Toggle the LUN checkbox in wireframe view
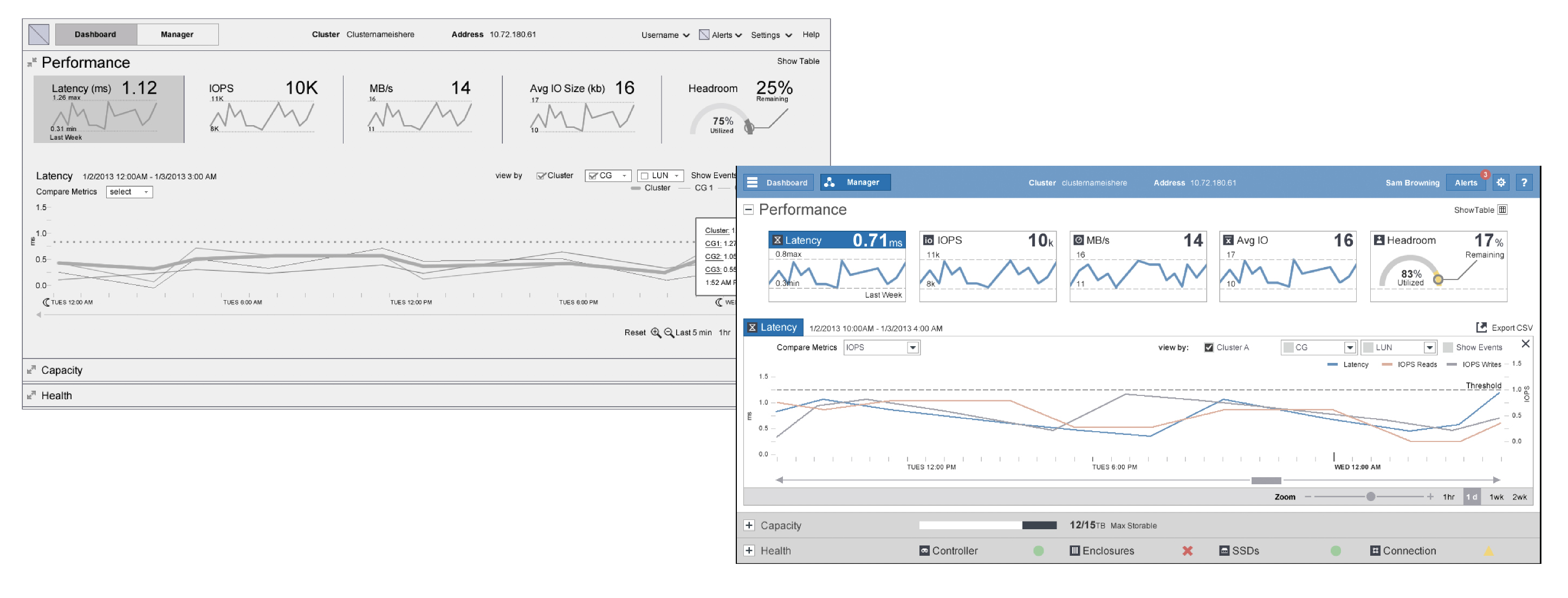This screenshot has height=598, width=1568. click(645, 176)
